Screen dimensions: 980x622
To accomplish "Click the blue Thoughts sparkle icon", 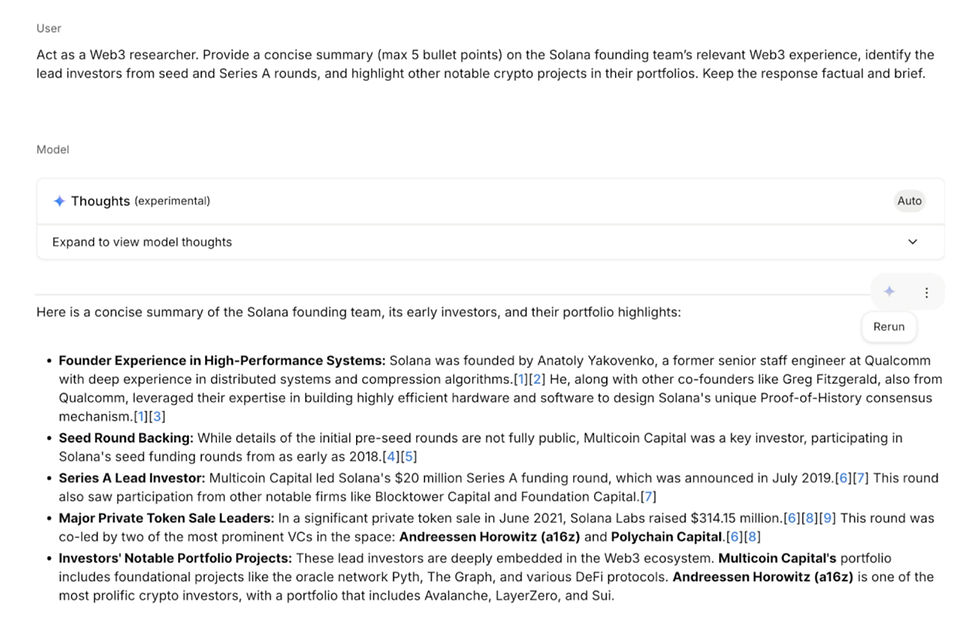I will click(x=59, y=200).
